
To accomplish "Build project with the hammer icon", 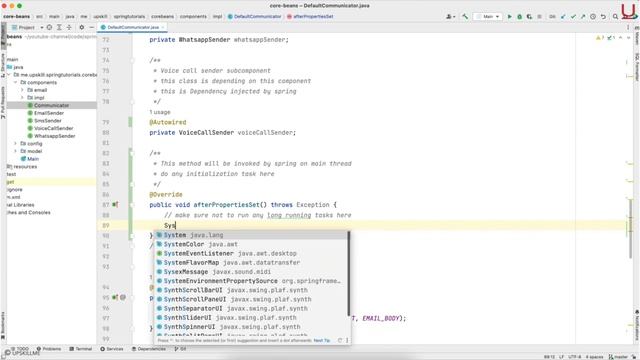I will [465, 17].
